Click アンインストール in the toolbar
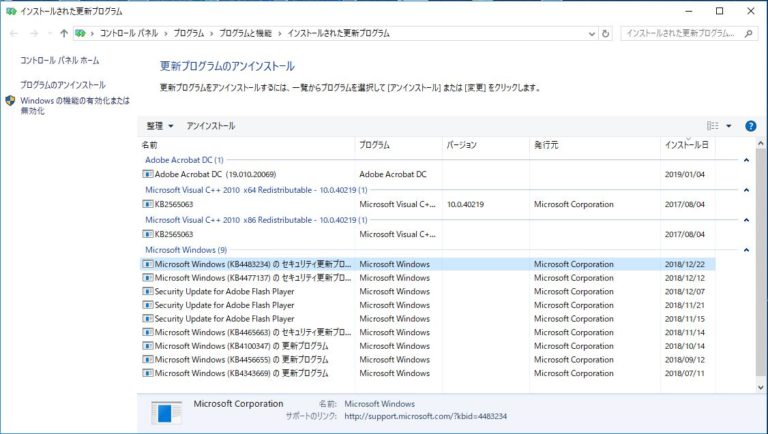The height and width of the screenshot is (434, 768). (x=211, y=126)
